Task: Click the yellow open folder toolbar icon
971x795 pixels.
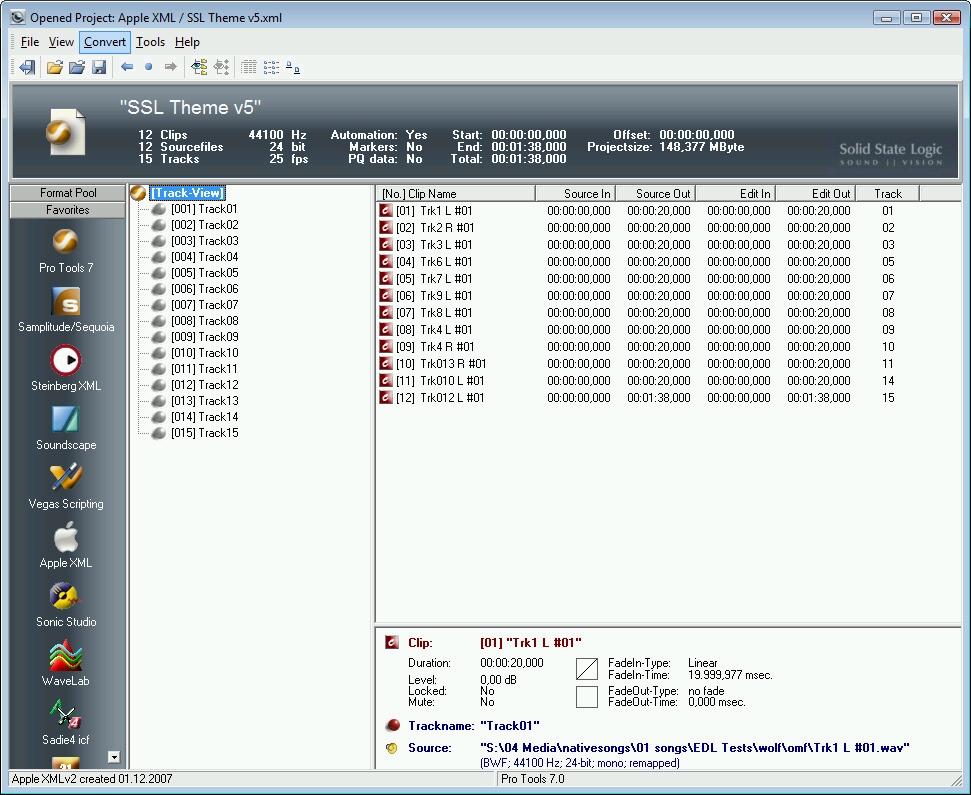Action: click(x=54, y=67)
